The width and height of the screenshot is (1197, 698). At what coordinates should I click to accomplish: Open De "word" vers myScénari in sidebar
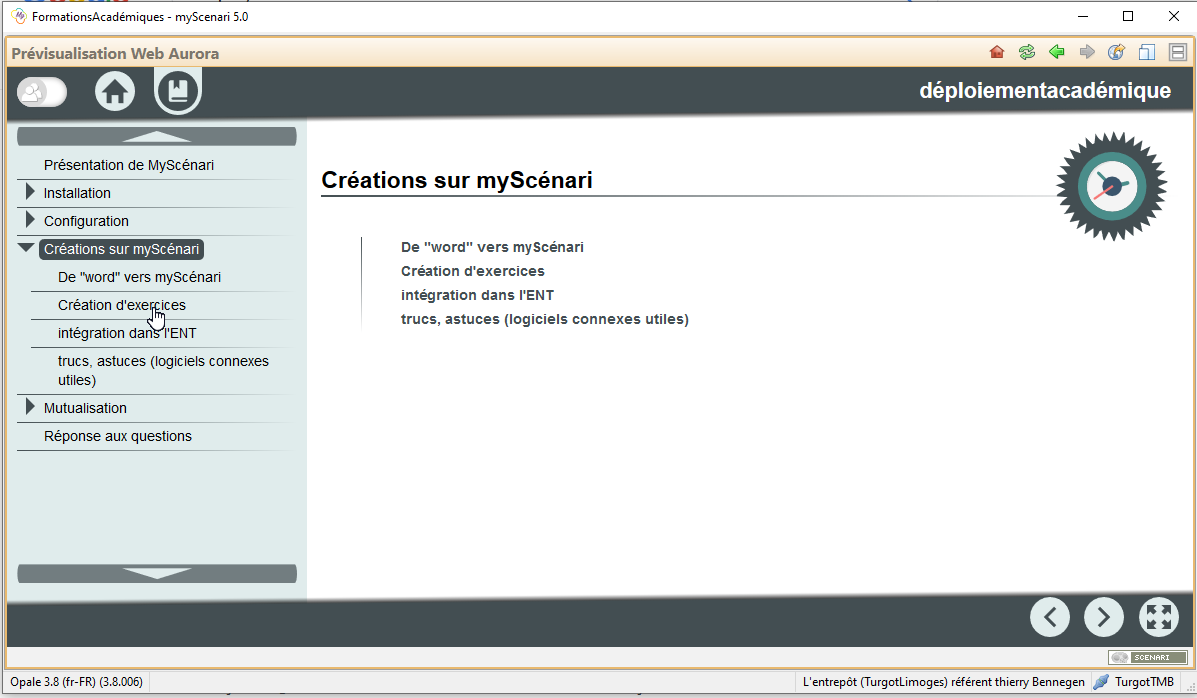click(x=140, y=277)
